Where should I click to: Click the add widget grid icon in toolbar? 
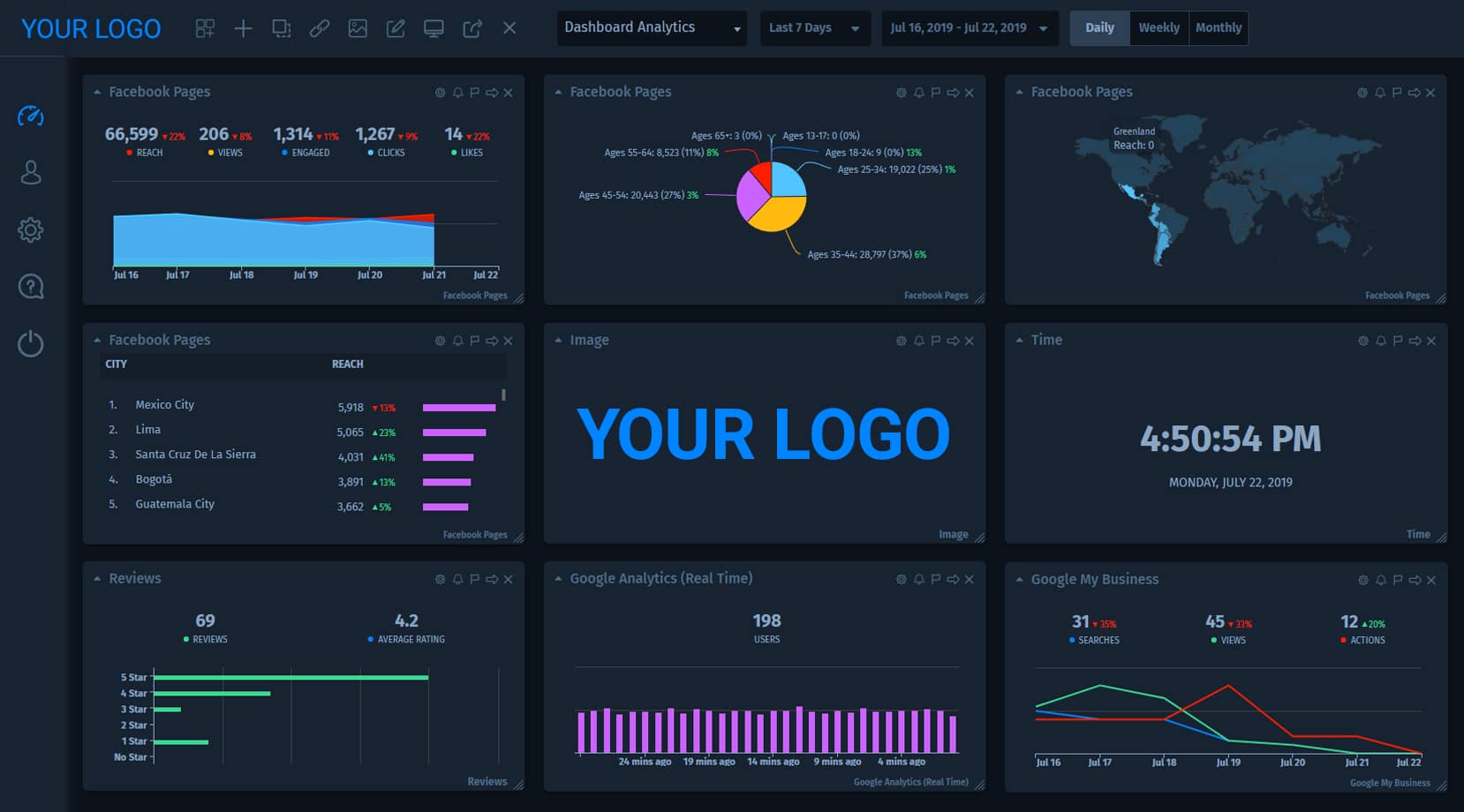pos(205,28)
